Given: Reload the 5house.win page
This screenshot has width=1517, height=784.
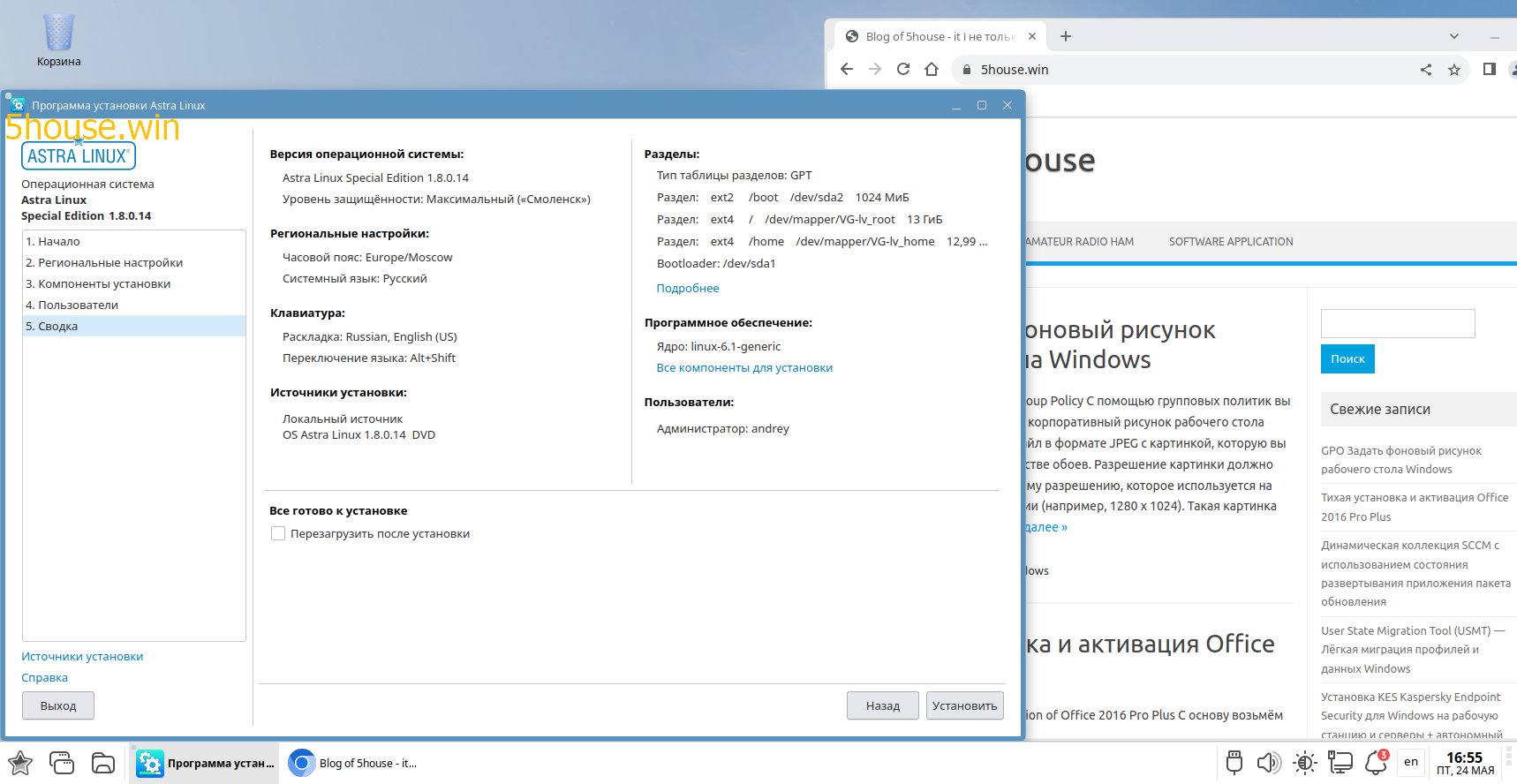Looking at the screenshot, I should point(903,69).
